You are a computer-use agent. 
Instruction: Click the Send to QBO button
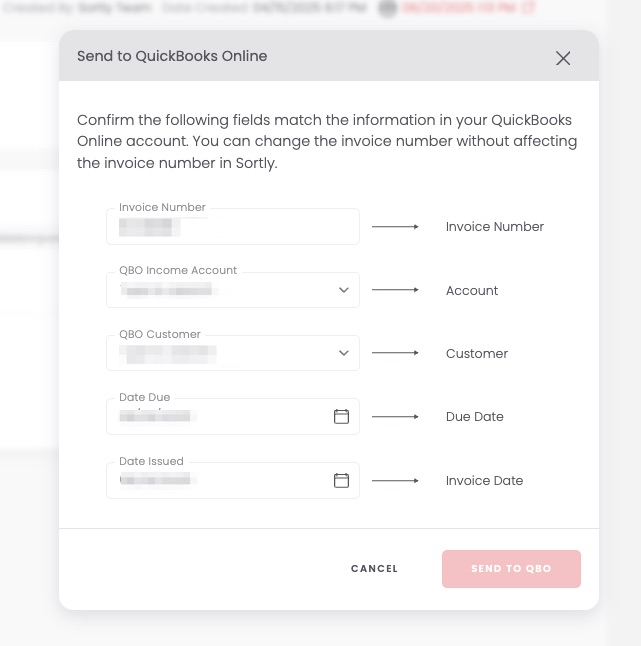click(x=511, y=569)
